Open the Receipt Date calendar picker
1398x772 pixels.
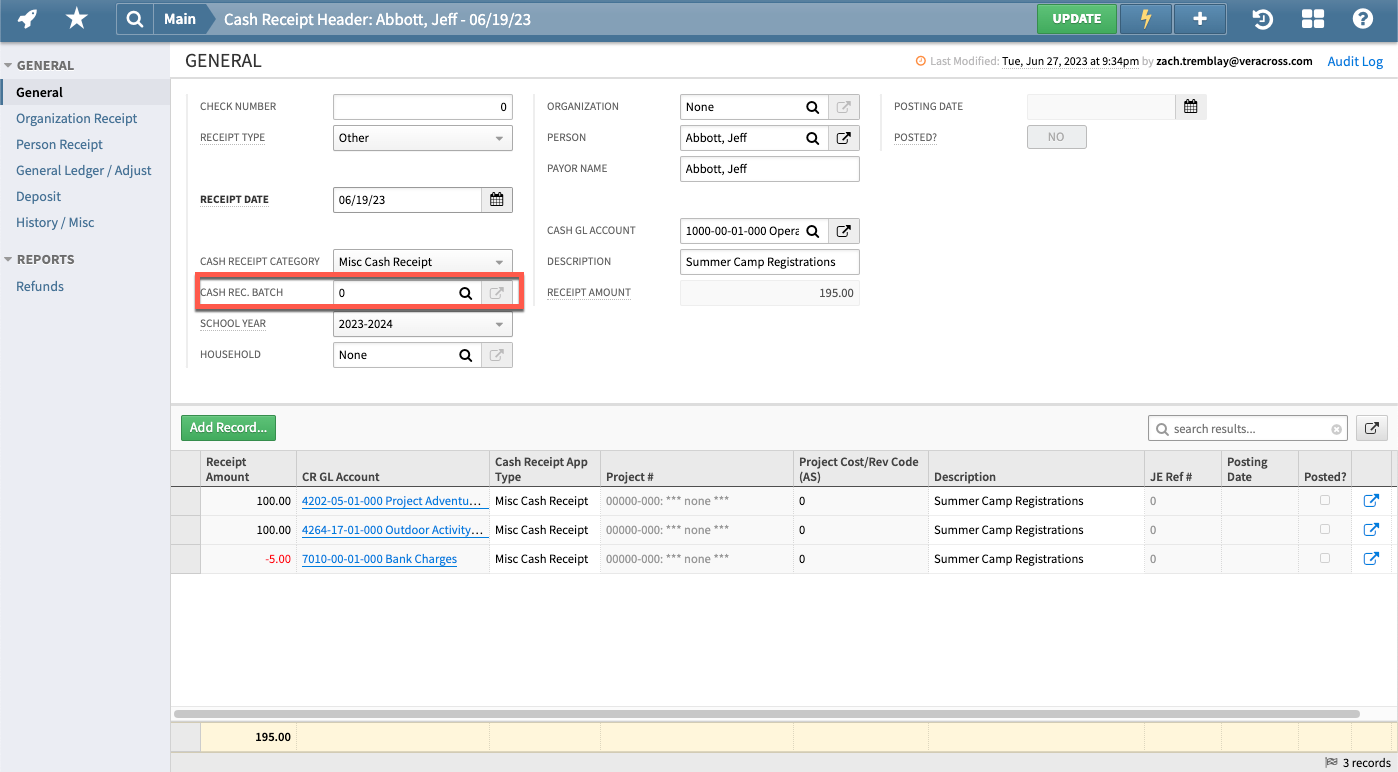coord(496,199)
